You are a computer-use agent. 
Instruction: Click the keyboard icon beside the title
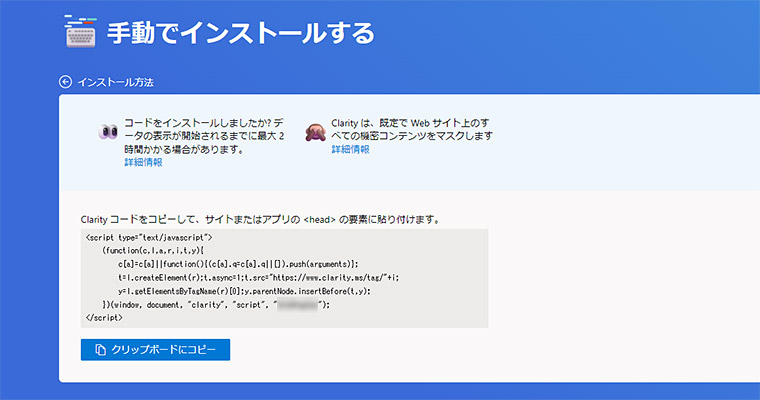tap(80, 31)
